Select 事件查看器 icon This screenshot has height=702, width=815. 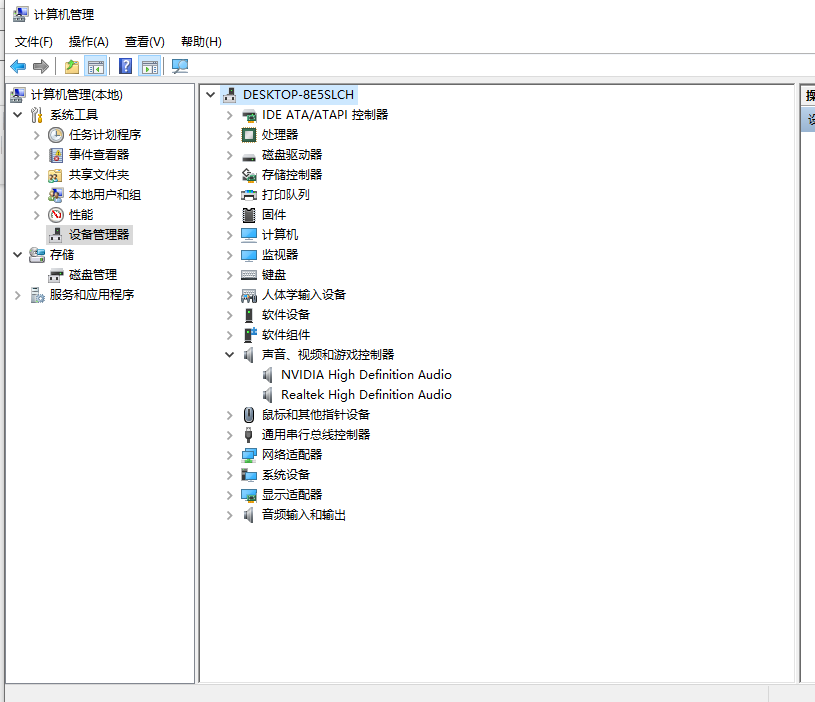pyautogui.click(x=56, y=155)
